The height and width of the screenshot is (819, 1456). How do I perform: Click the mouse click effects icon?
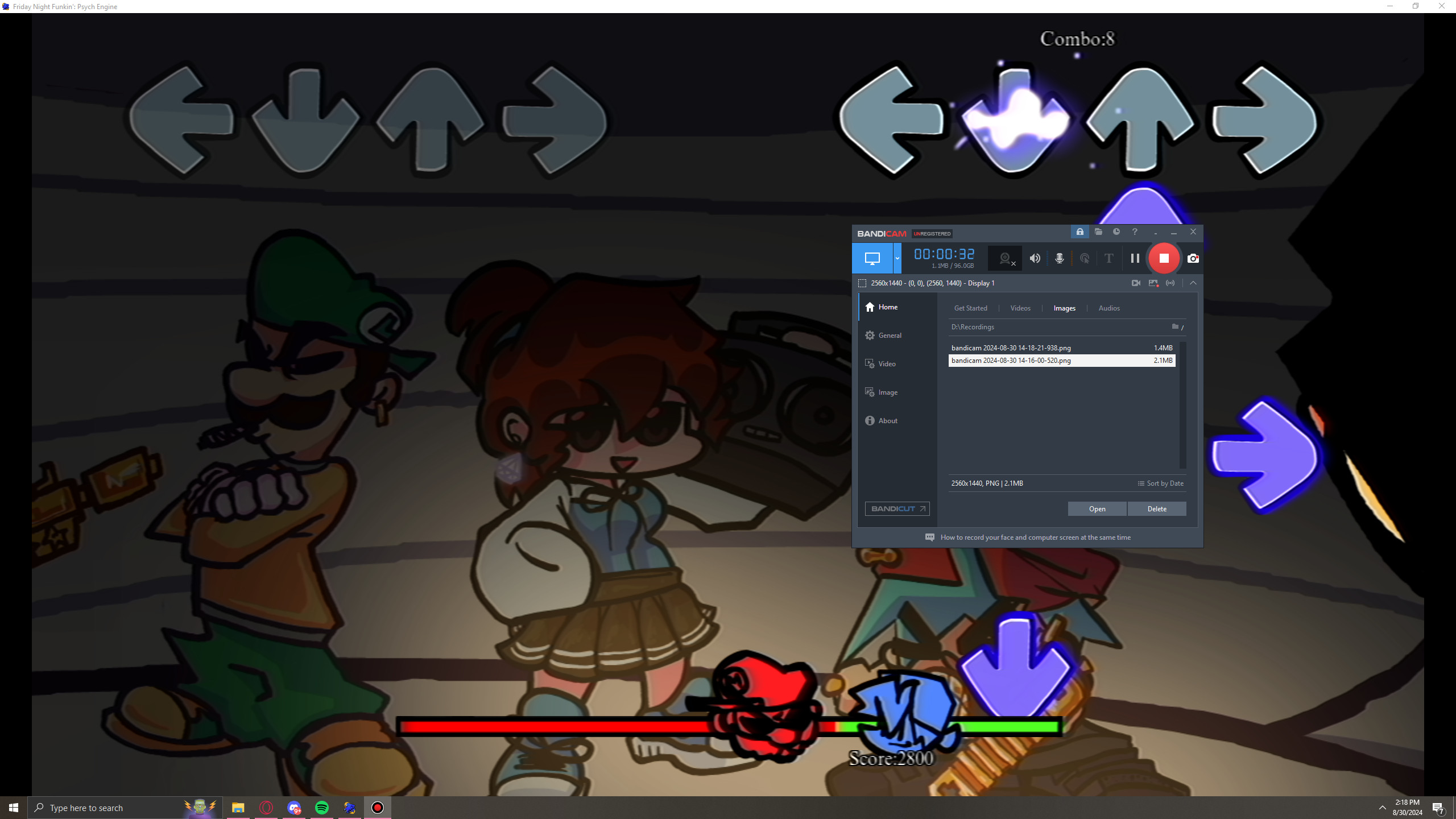tap(1084, 258)
